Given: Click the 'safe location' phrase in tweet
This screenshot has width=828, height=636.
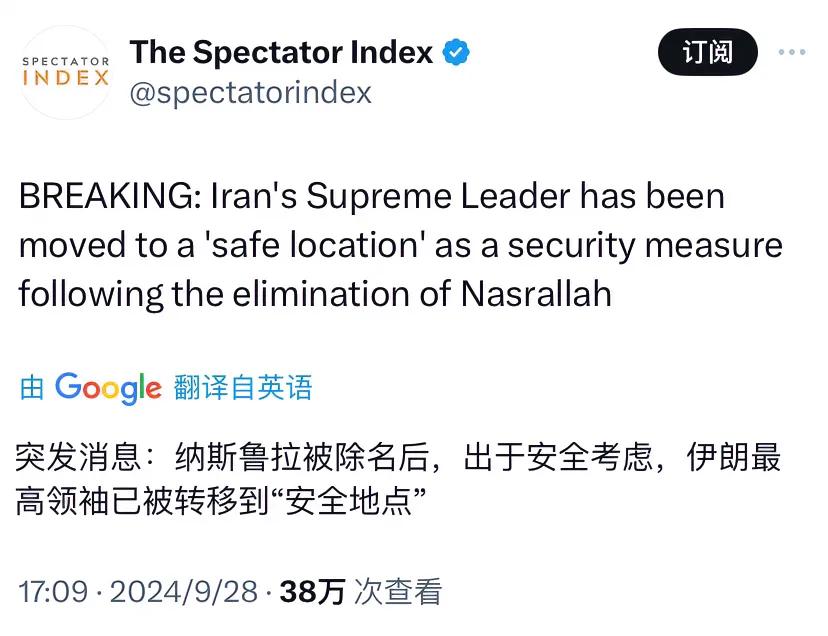Looking at the screenshot, I should tap(311, 245).
